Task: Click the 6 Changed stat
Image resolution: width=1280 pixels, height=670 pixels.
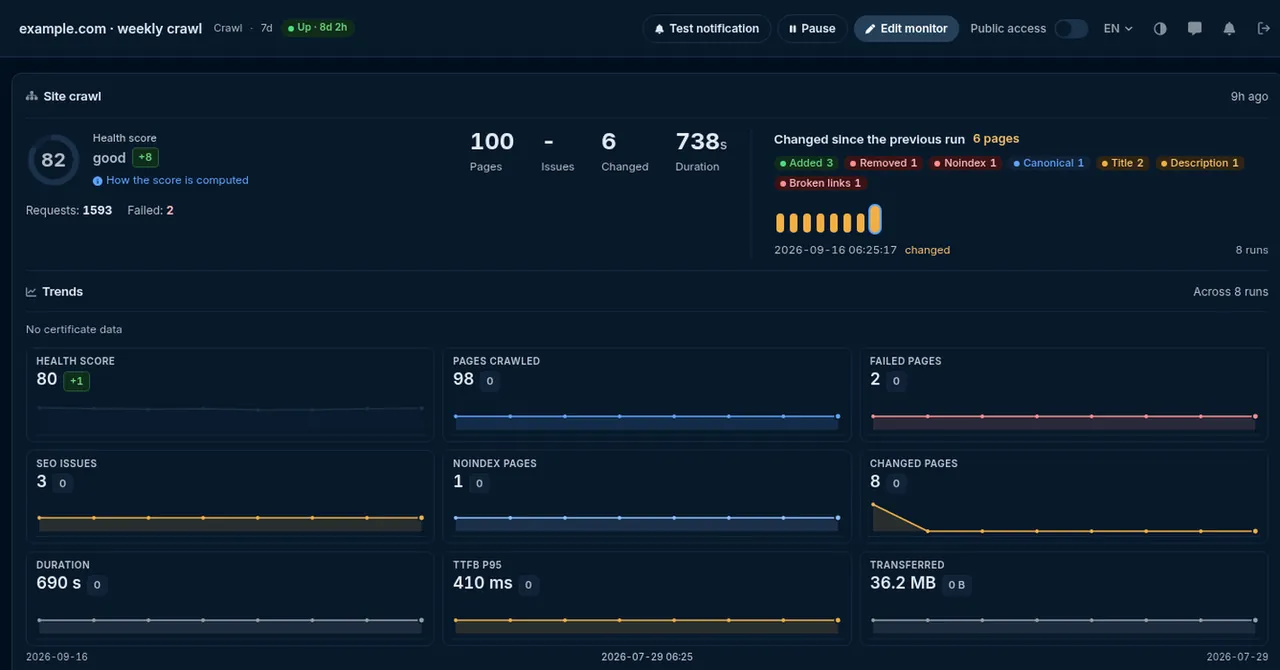Action: pos(625,151)
